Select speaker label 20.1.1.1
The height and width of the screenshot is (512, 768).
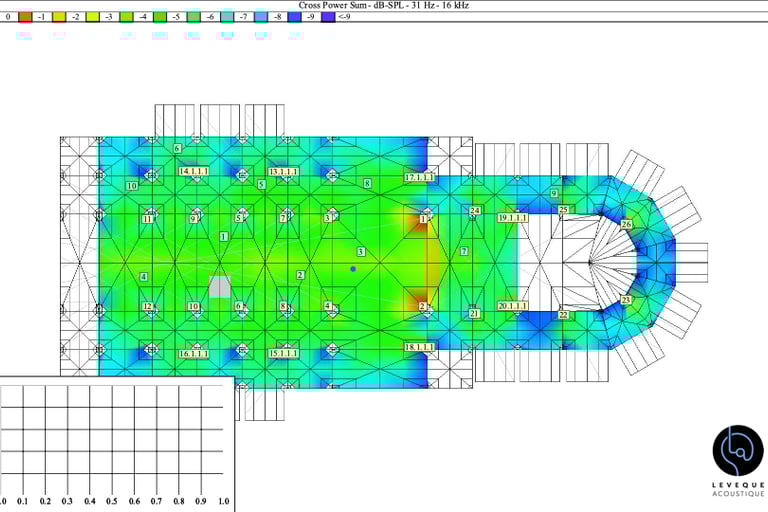(512, 306)
